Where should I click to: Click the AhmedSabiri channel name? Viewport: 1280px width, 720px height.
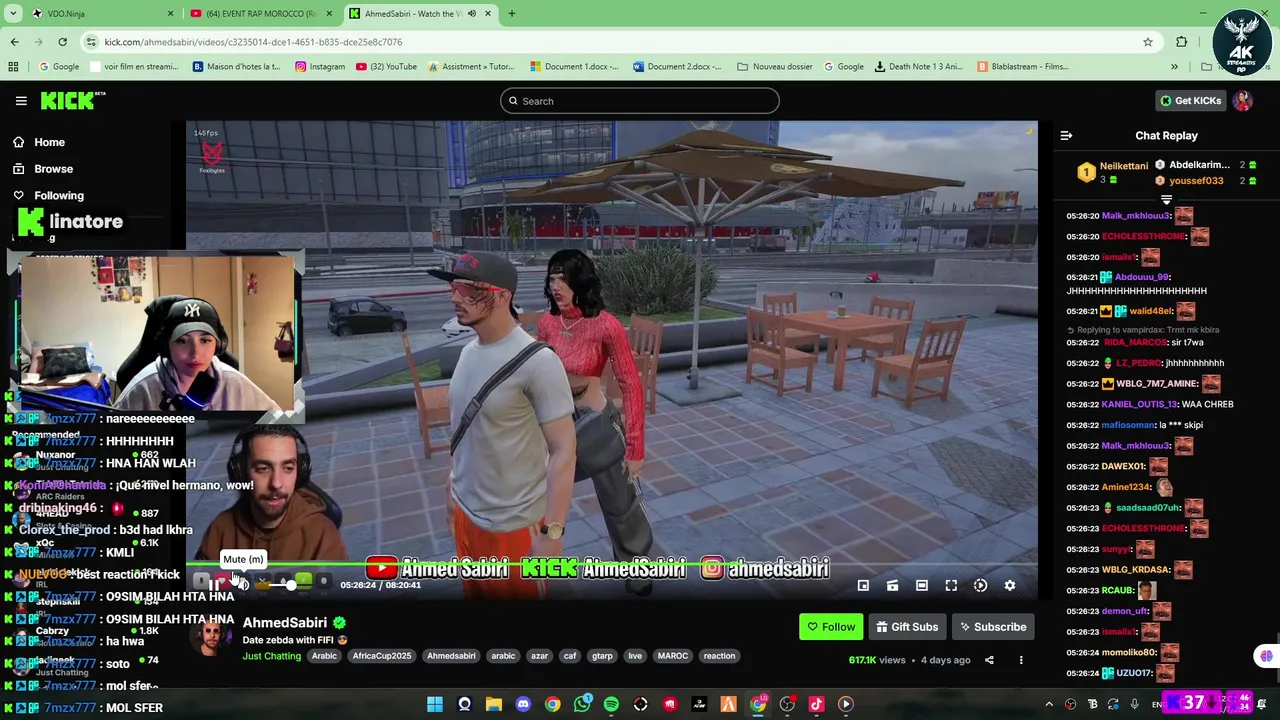285,623
